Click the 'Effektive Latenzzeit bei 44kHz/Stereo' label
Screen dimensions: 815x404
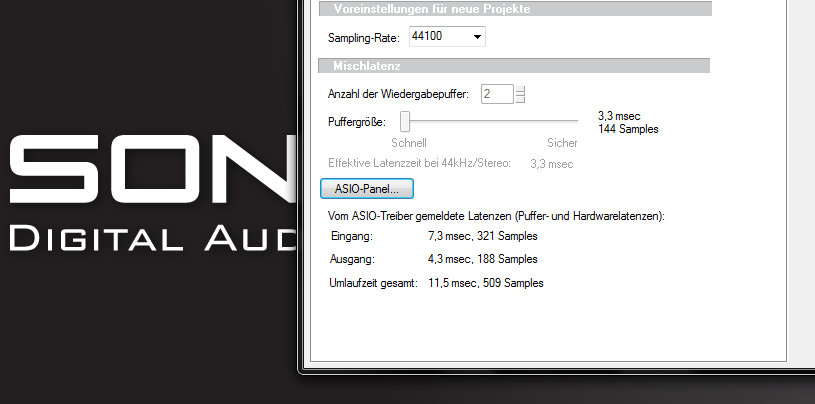point(419,163)
